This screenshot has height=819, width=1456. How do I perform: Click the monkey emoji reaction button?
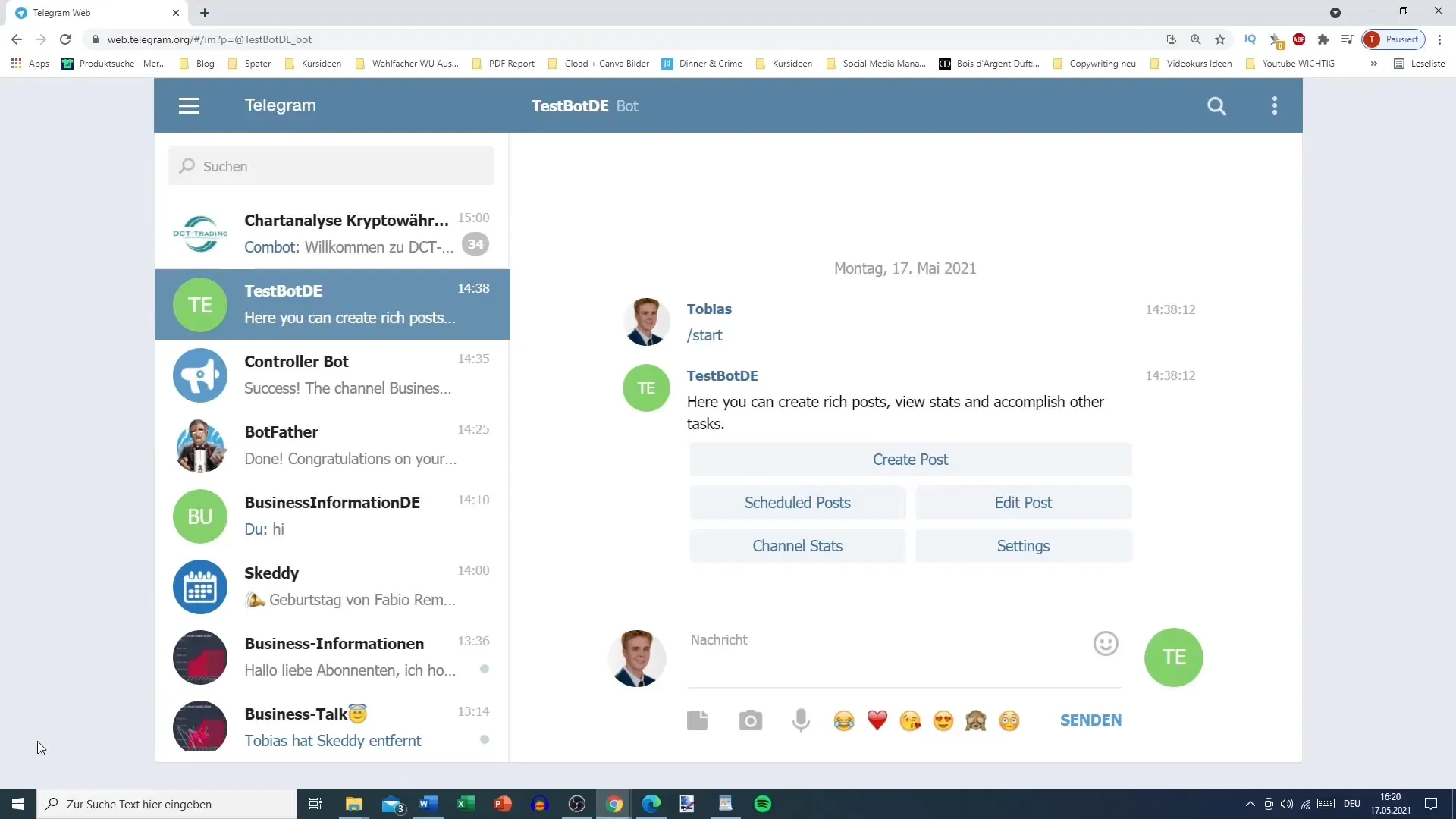coord(977,720)
